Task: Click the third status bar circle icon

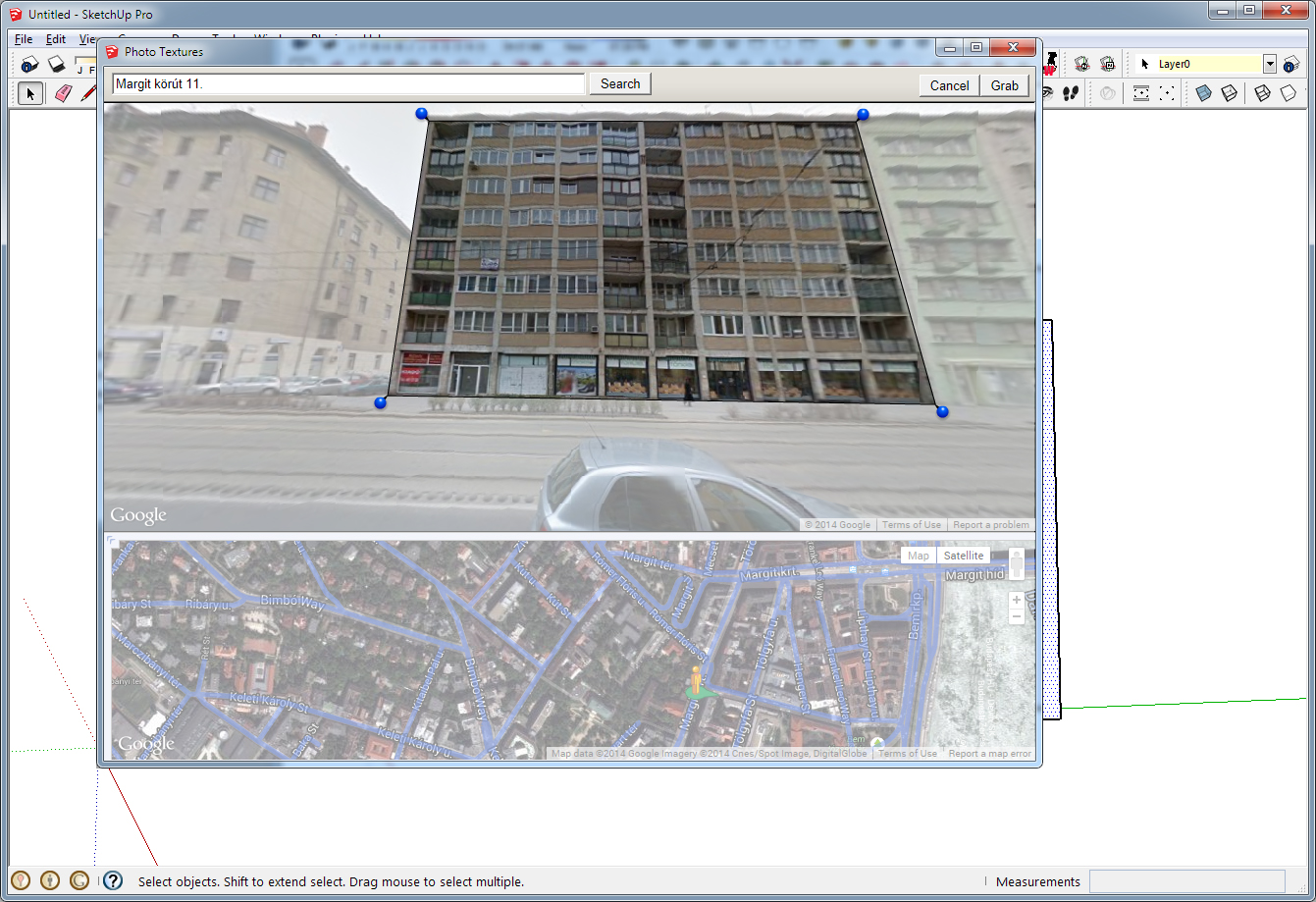Action: 79,880
